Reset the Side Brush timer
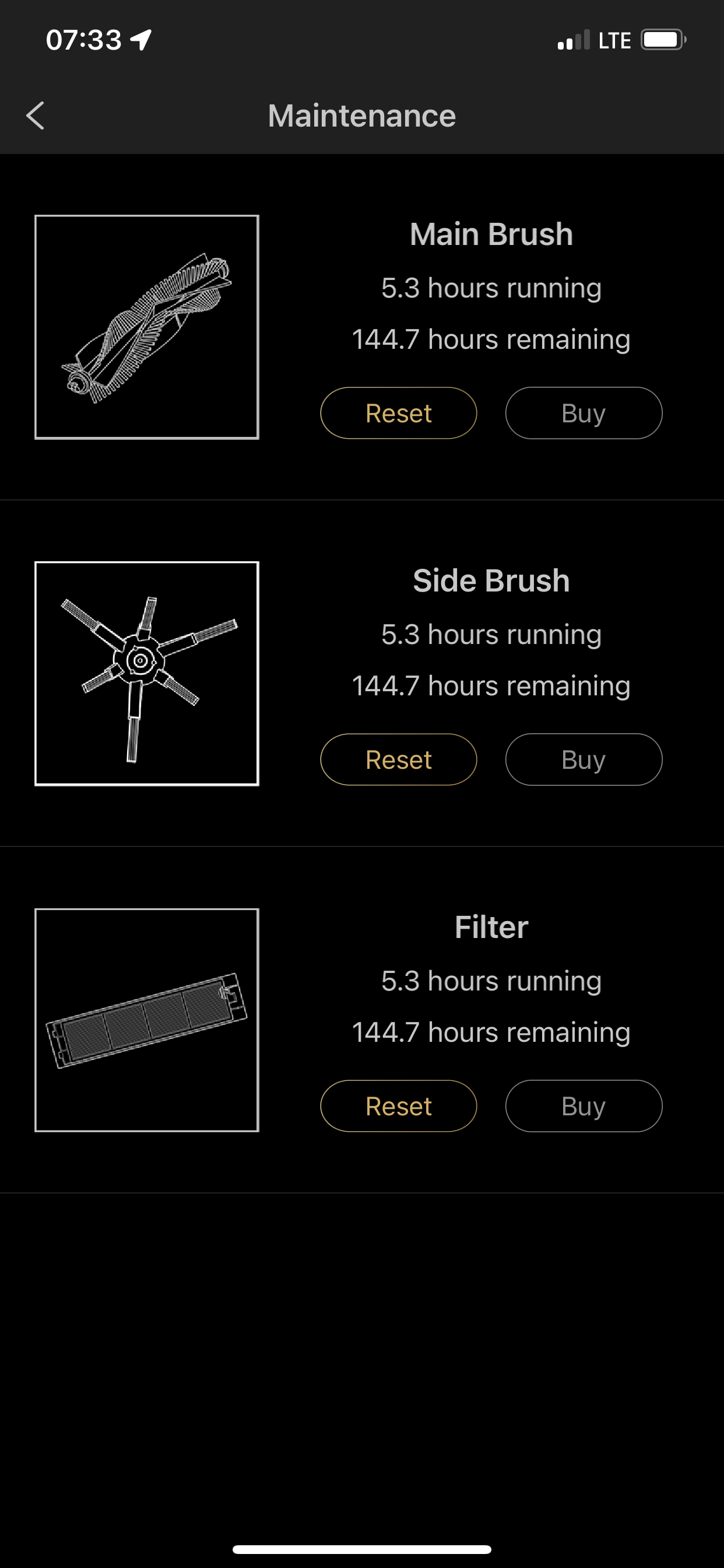724x1568 pixels. point(399,759)
